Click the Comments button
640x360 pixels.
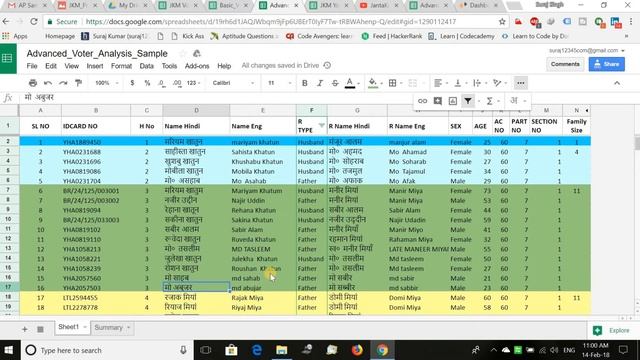tap(565, 64)
